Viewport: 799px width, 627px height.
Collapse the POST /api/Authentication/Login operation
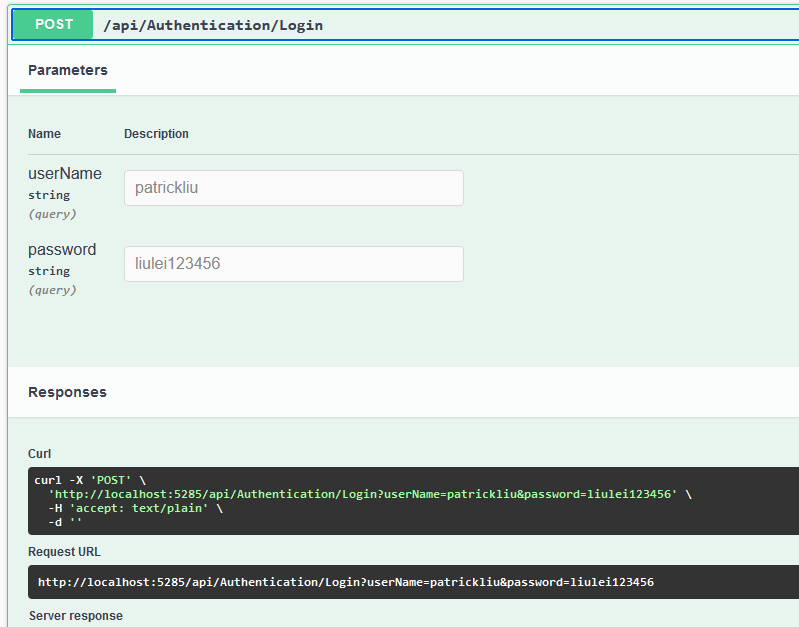coord(405,24)
